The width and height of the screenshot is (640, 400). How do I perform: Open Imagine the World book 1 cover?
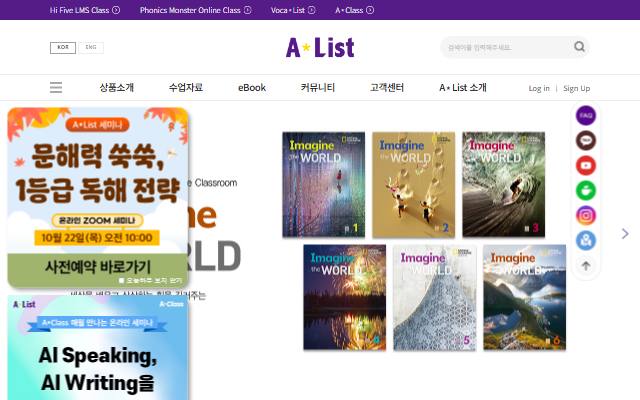click(324, 184)
